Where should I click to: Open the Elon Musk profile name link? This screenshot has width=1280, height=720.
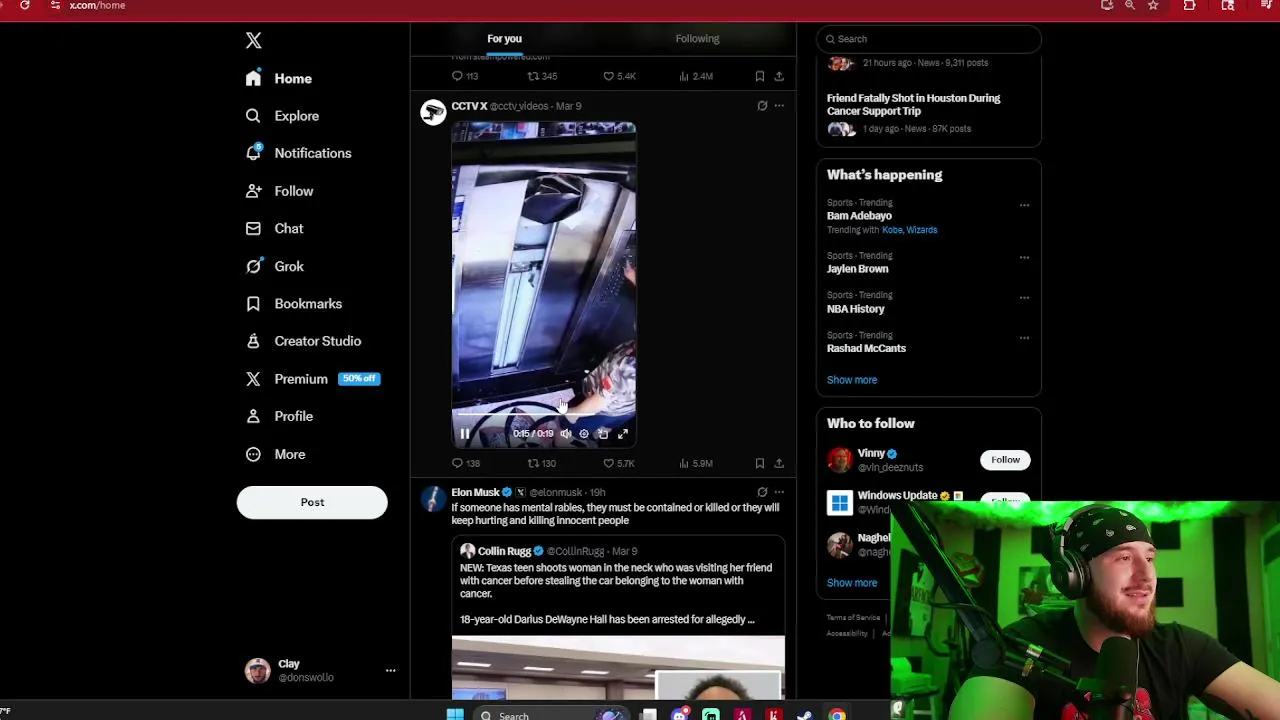point(475,492)
